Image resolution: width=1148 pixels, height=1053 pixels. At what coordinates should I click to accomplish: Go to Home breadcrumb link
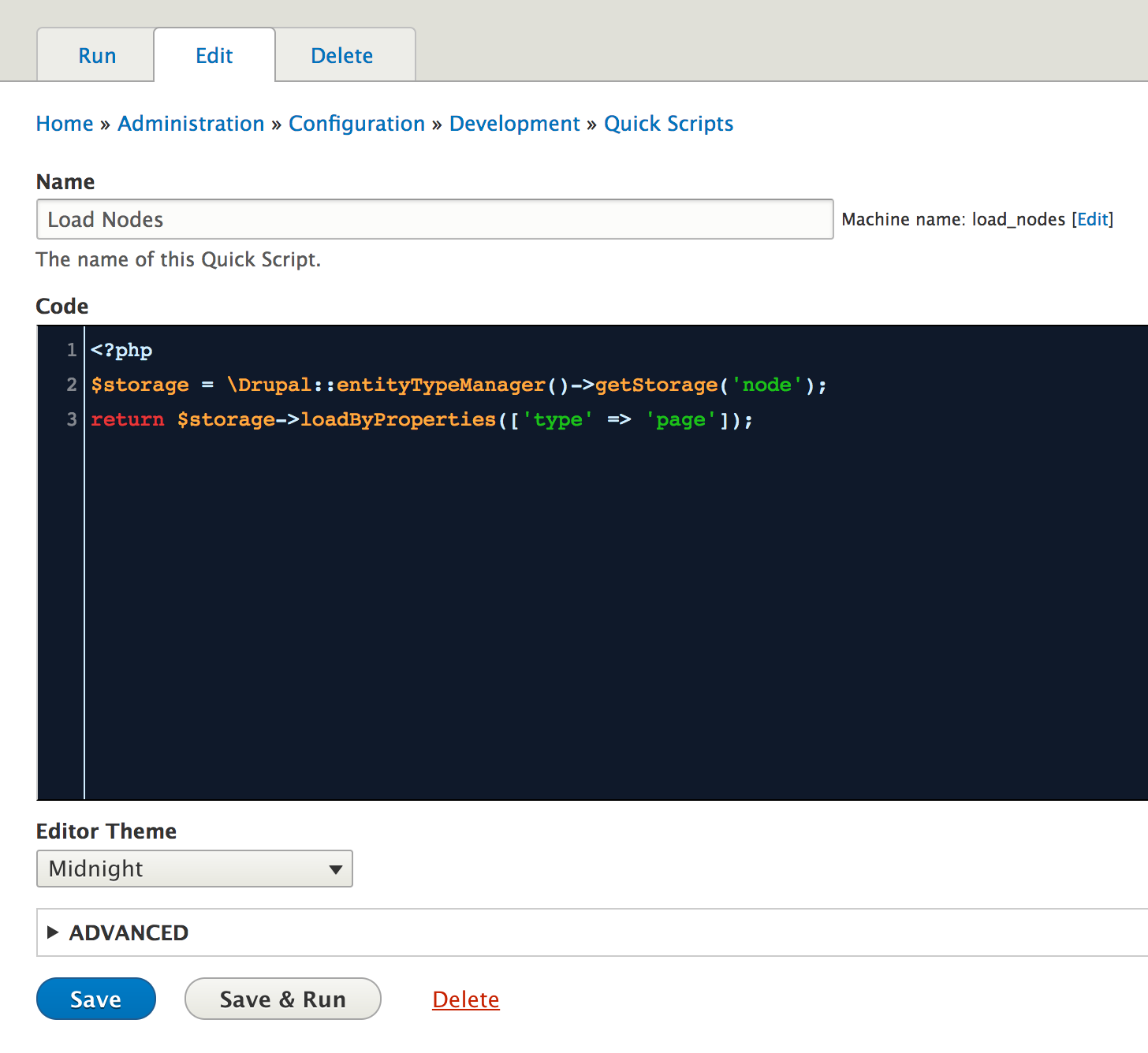coord(65,124)
